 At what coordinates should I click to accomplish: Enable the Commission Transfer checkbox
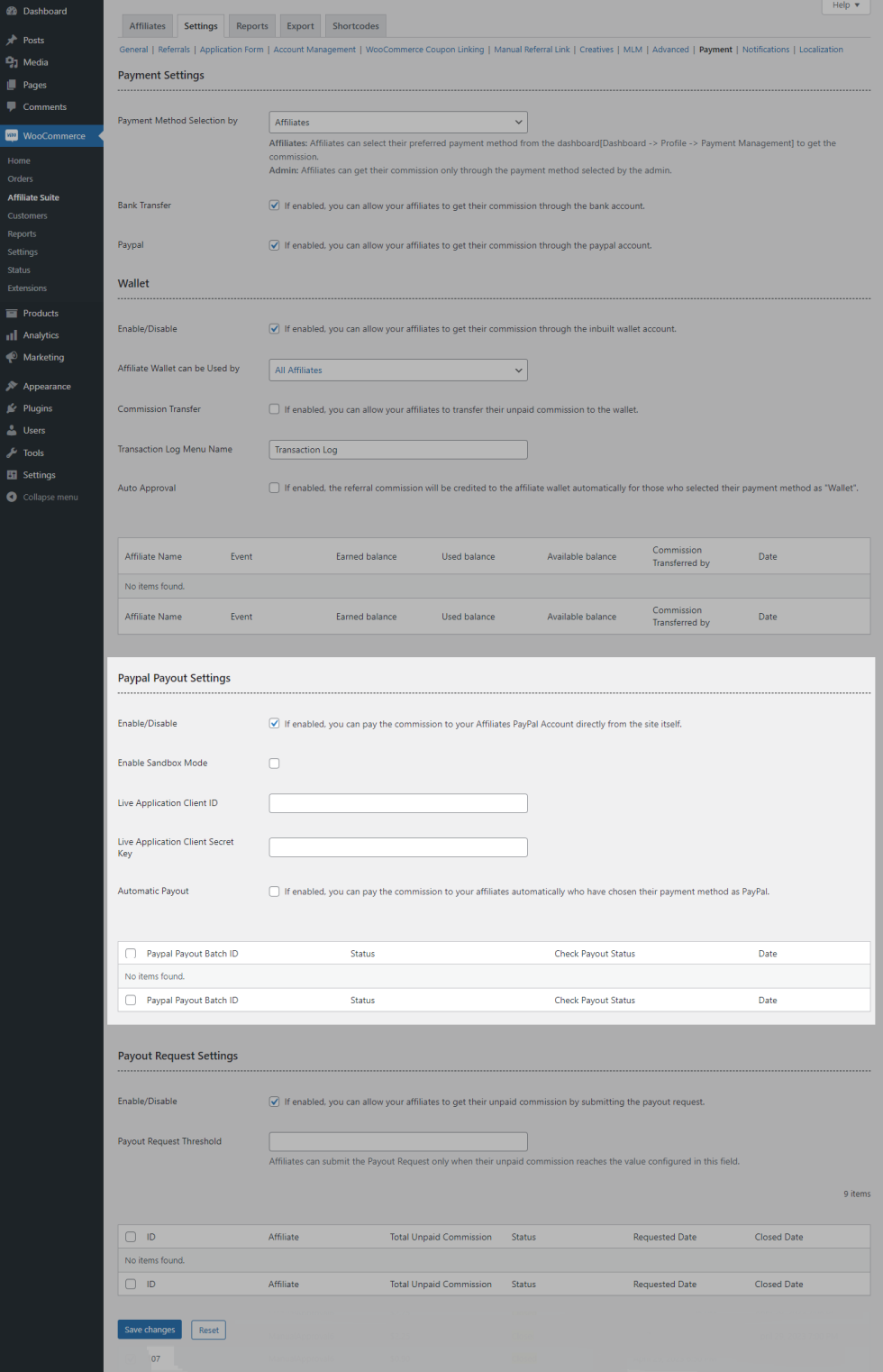274,409
